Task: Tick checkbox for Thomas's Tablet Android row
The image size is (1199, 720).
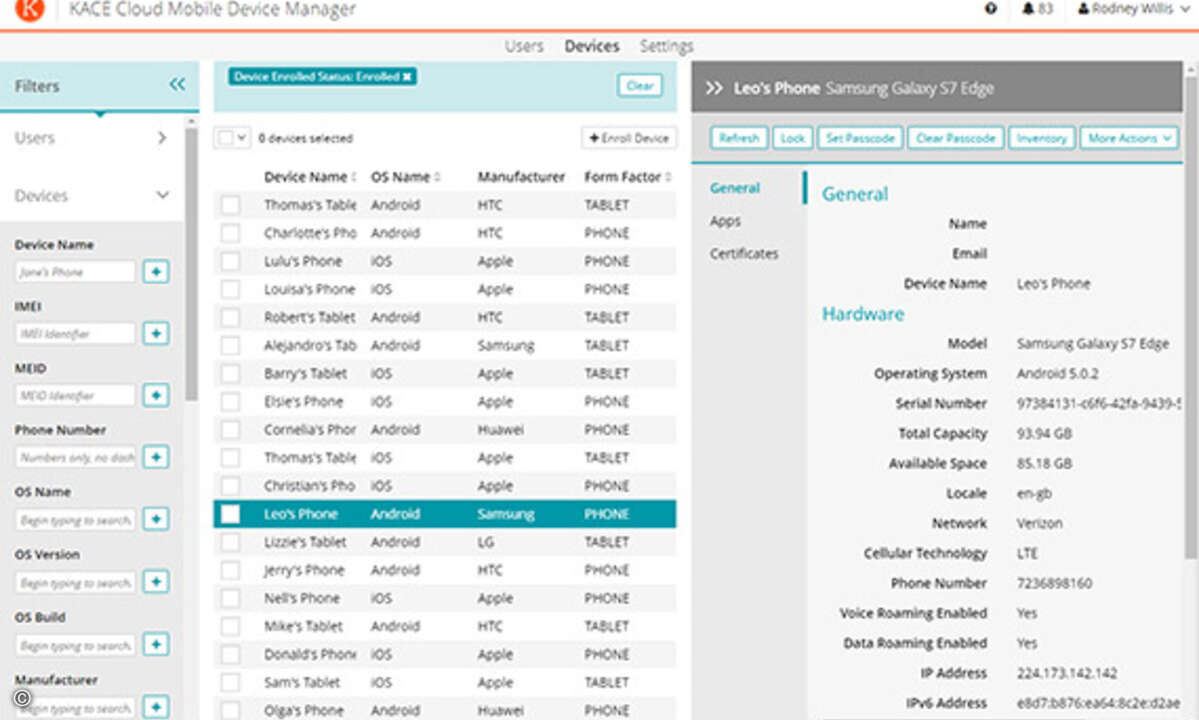Action: point(230,205)
